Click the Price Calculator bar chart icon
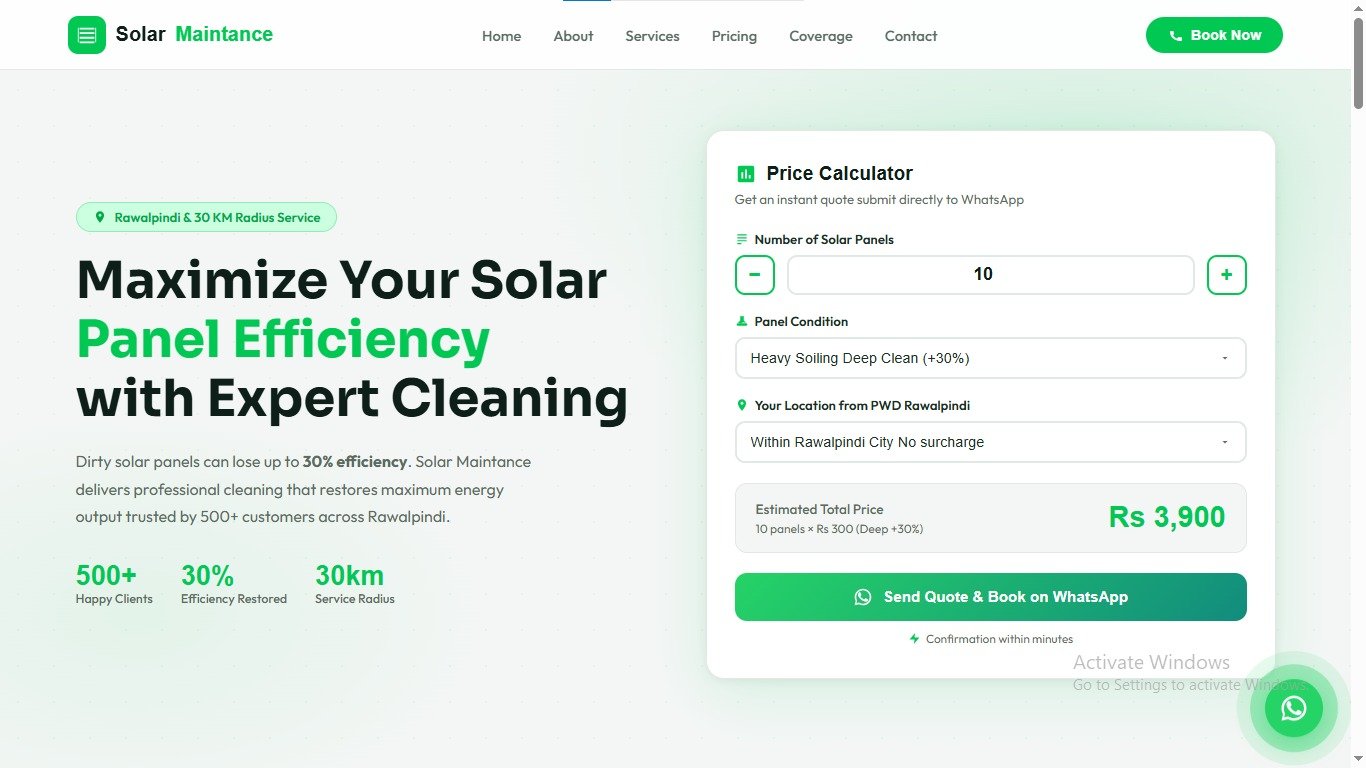This screenshot has width=1366, height=768. pyautogui.click(x=745, y=173)
